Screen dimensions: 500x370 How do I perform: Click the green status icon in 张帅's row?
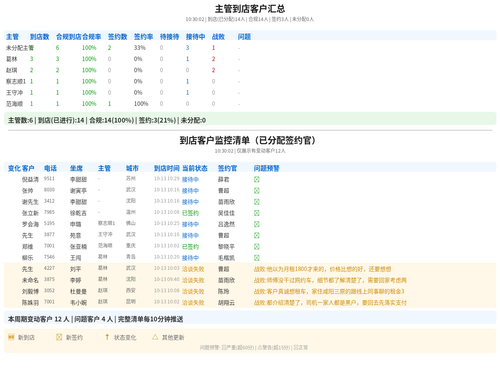coord(257,191)
